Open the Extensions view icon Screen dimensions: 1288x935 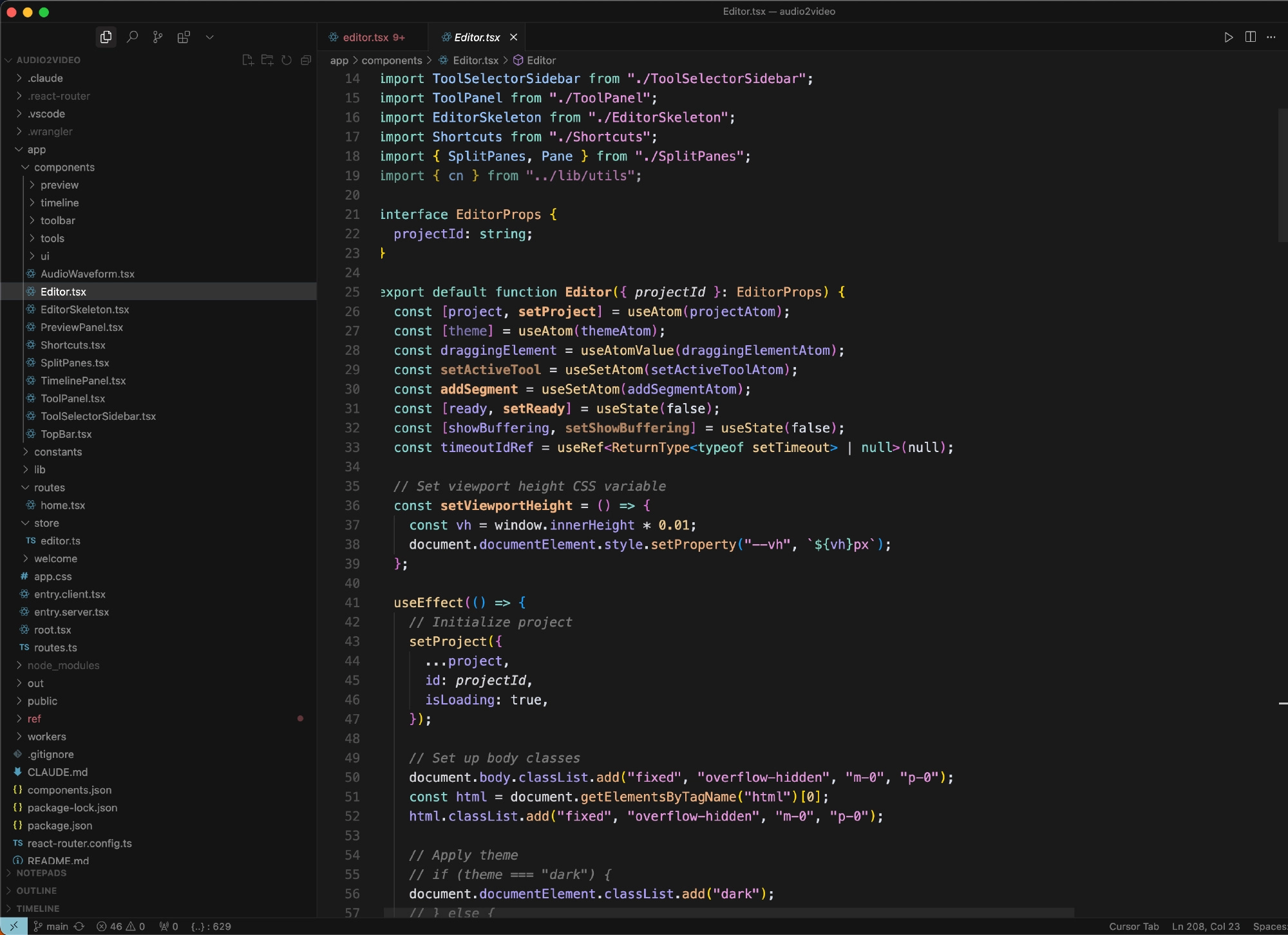click(x=184, y=37)
